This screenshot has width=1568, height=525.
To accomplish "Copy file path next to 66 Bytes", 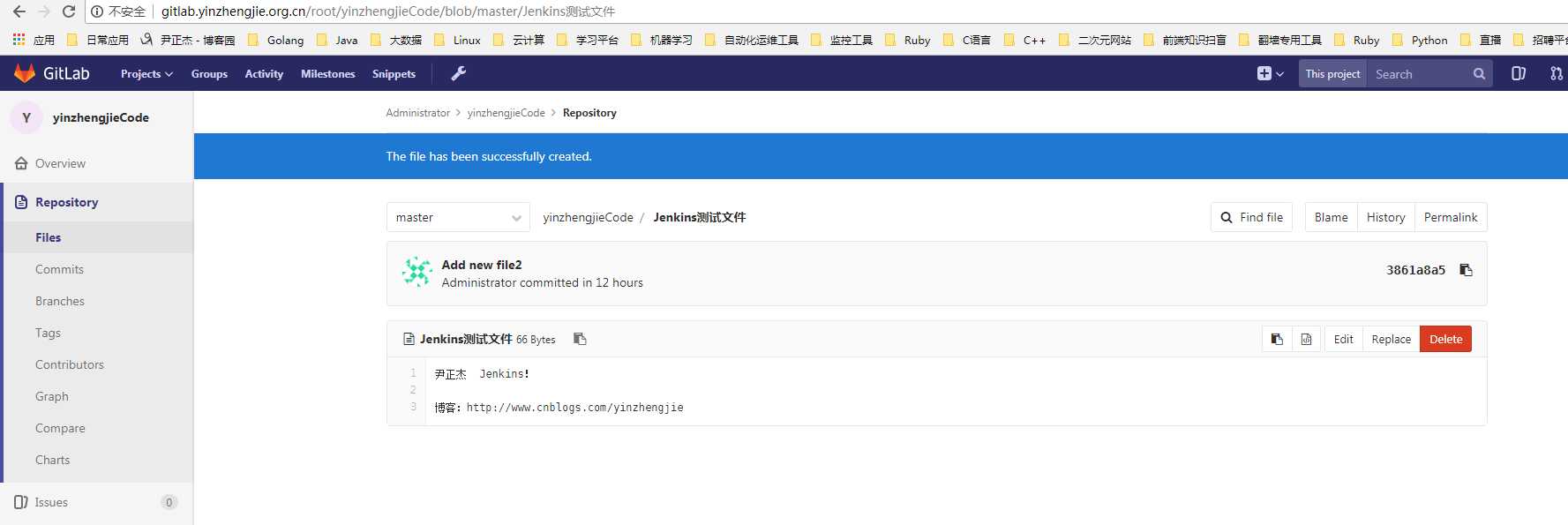I will (x=580, y=339).
